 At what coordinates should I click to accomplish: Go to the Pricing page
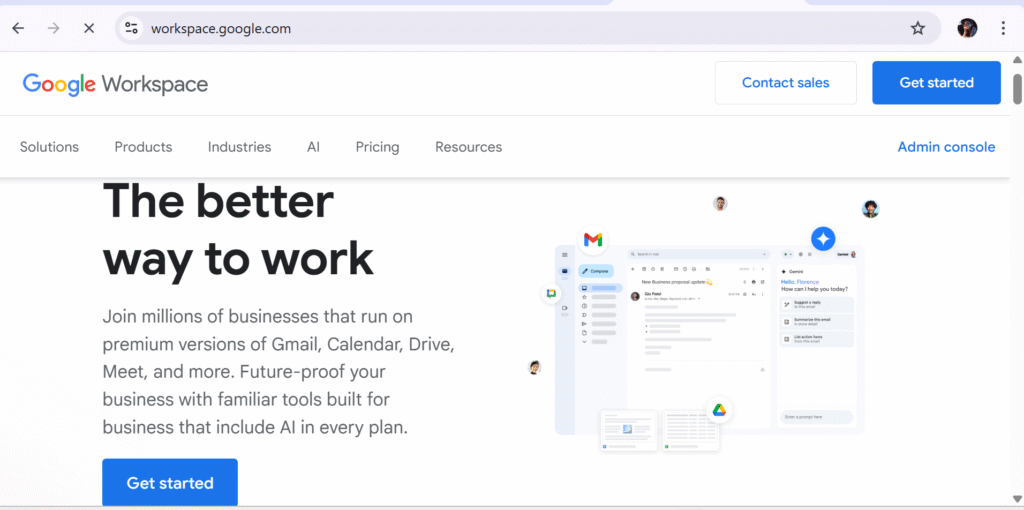377,148
